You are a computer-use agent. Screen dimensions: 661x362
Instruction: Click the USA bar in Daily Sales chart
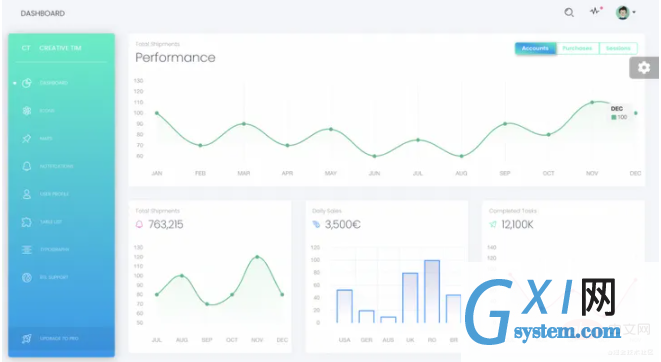[x=344, y=306]
